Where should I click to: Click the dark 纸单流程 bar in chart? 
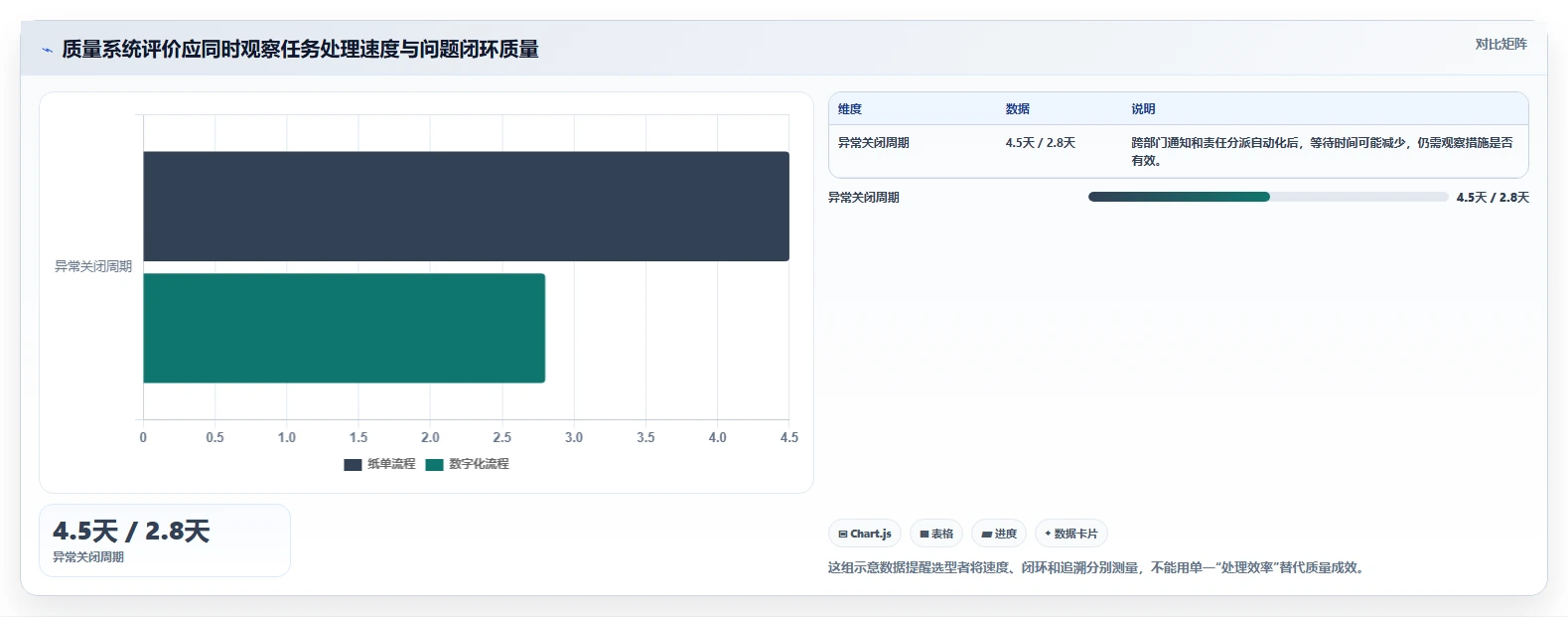click(x=466, y=207)
